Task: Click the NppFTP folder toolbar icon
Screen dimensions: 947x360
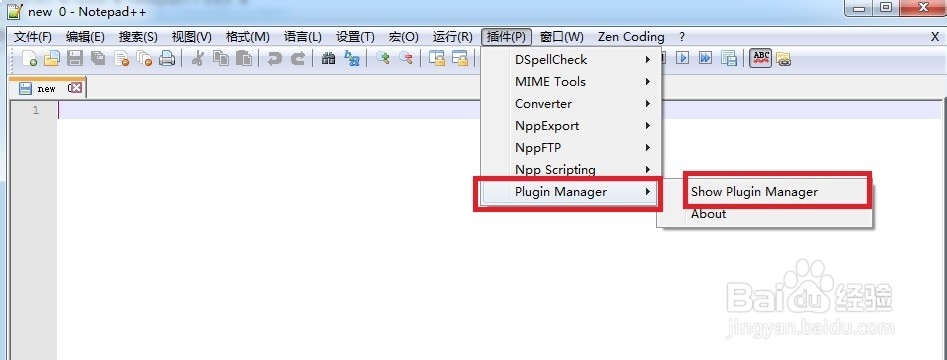Action: coord(784,59)
